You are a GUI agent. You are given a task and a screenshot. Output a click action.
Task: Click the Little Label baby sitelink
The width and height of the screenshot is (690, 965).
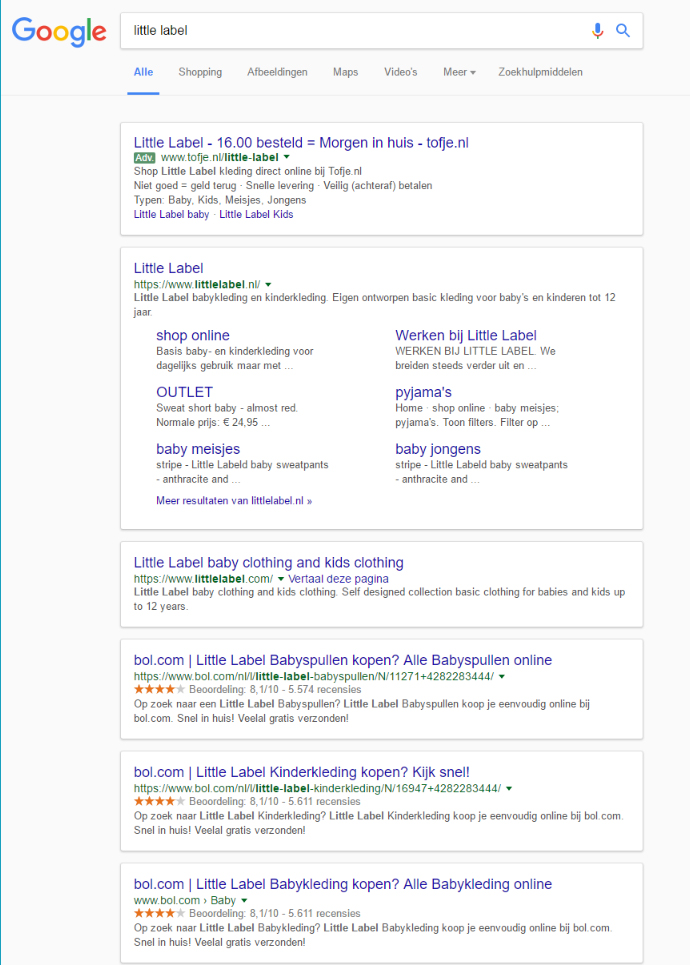[x=172, y=214]
